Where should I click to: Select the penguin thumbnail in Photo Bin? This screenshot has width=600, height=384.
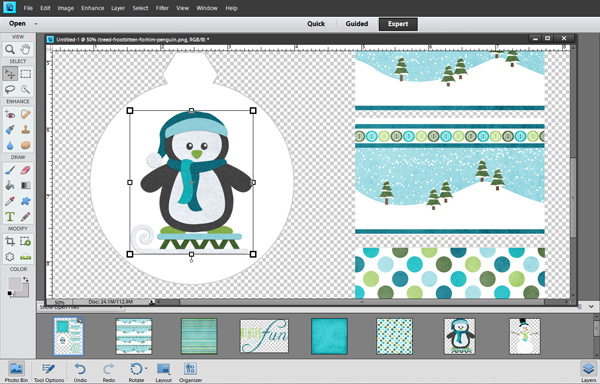pyautogui.click(x=460, y=337)
